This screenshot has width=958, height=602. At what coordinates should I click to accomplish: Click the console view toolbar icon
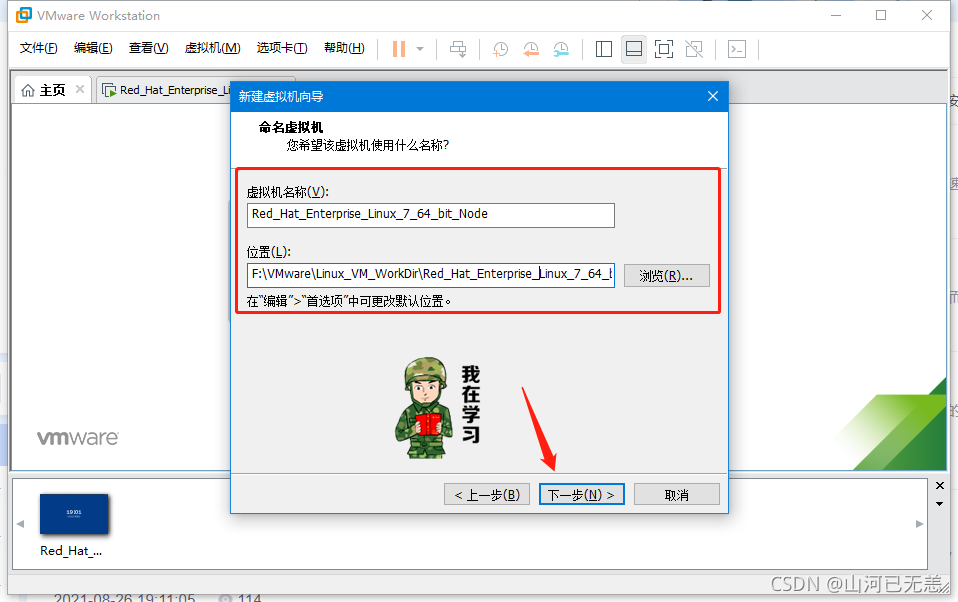[737, 49]
